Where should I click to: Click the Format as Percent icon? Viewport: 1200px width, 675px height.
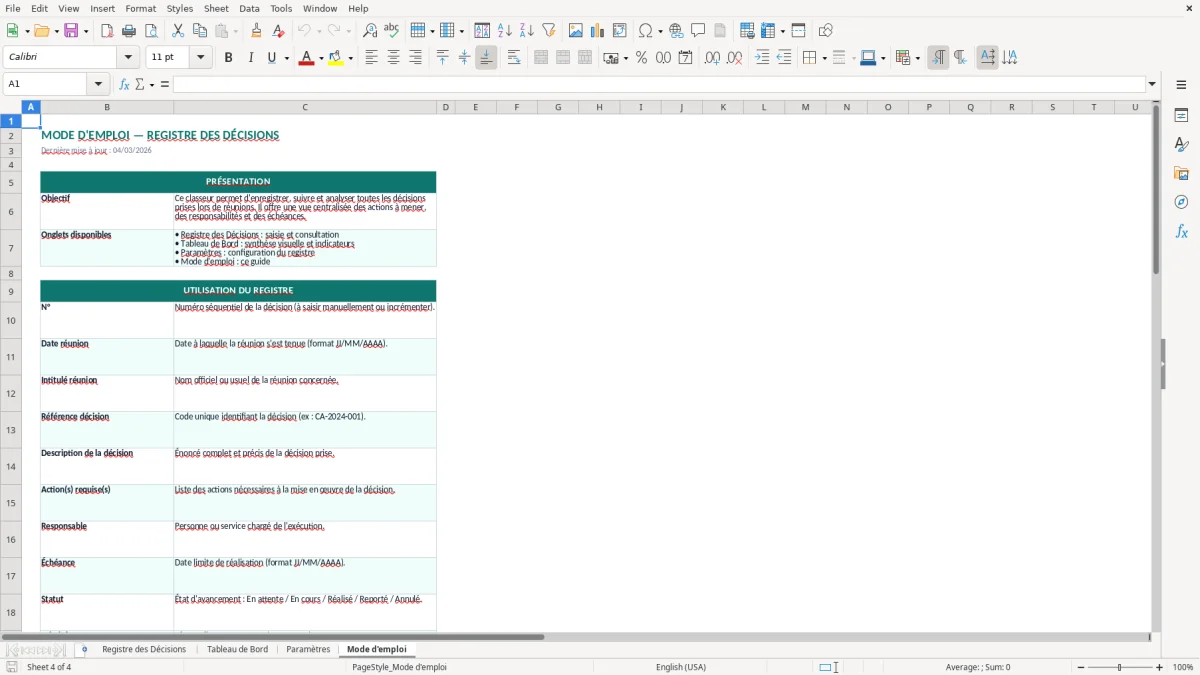(x=642, y=58)
